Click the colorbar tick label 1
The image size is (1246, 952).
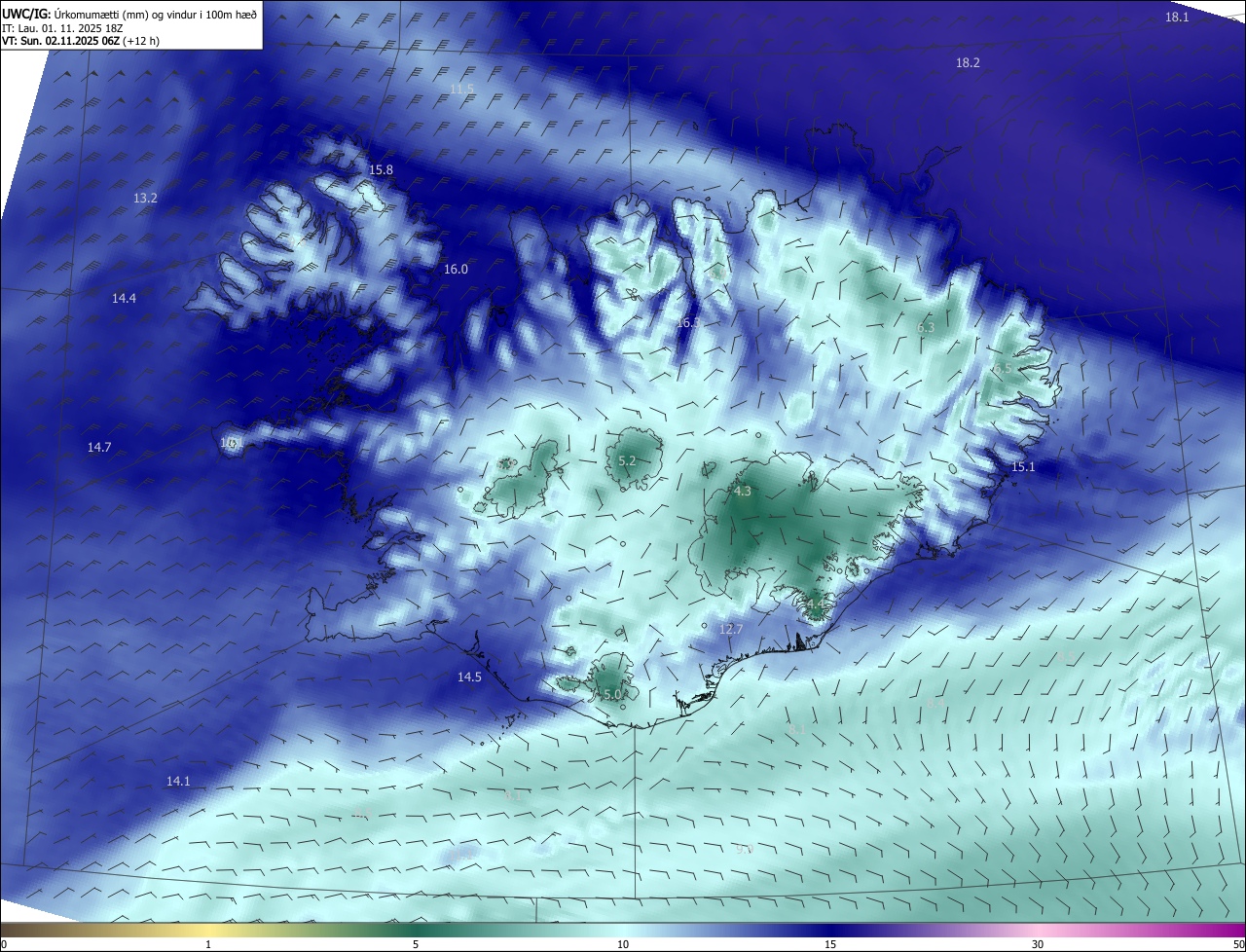tap(209, 944)
